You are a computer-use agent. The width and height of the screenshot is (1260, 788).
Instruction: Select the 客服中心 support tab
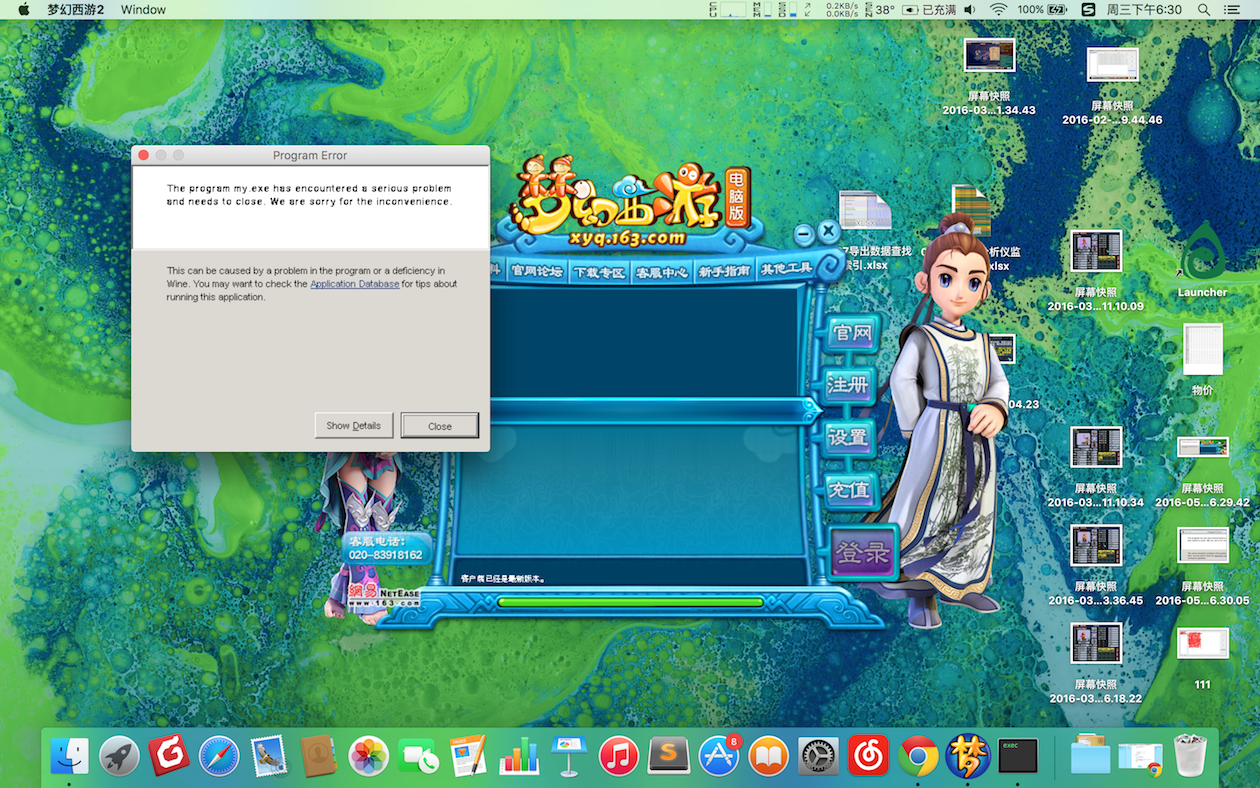click(661, 272)
